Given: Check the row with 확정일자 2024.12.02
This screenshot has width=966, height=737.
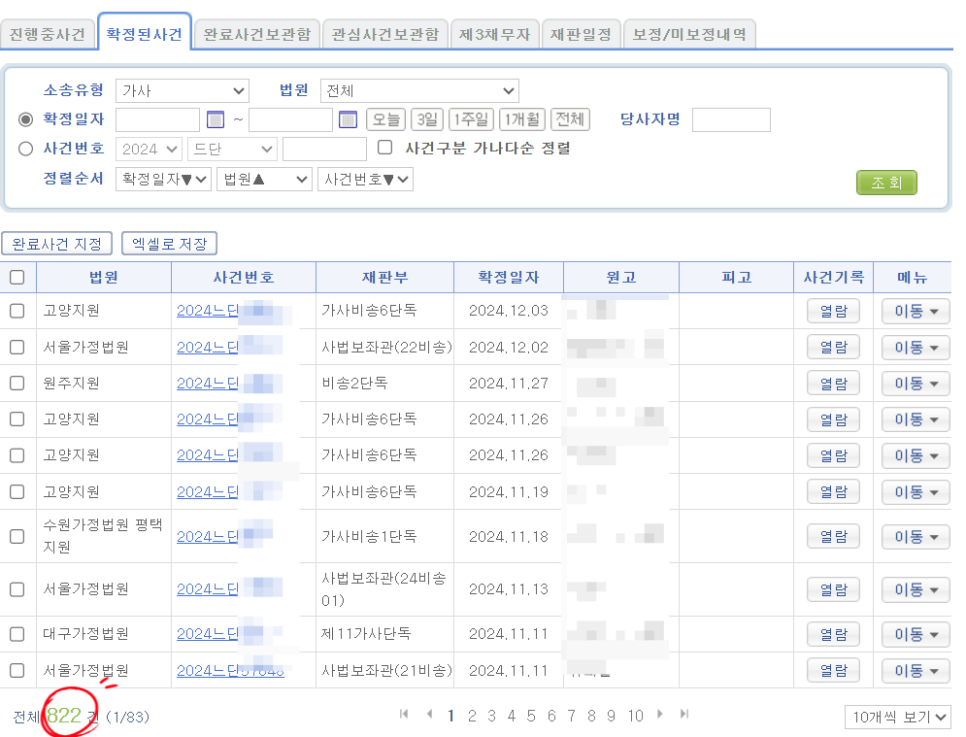Looking at the screenshot, I should [17, 347].
